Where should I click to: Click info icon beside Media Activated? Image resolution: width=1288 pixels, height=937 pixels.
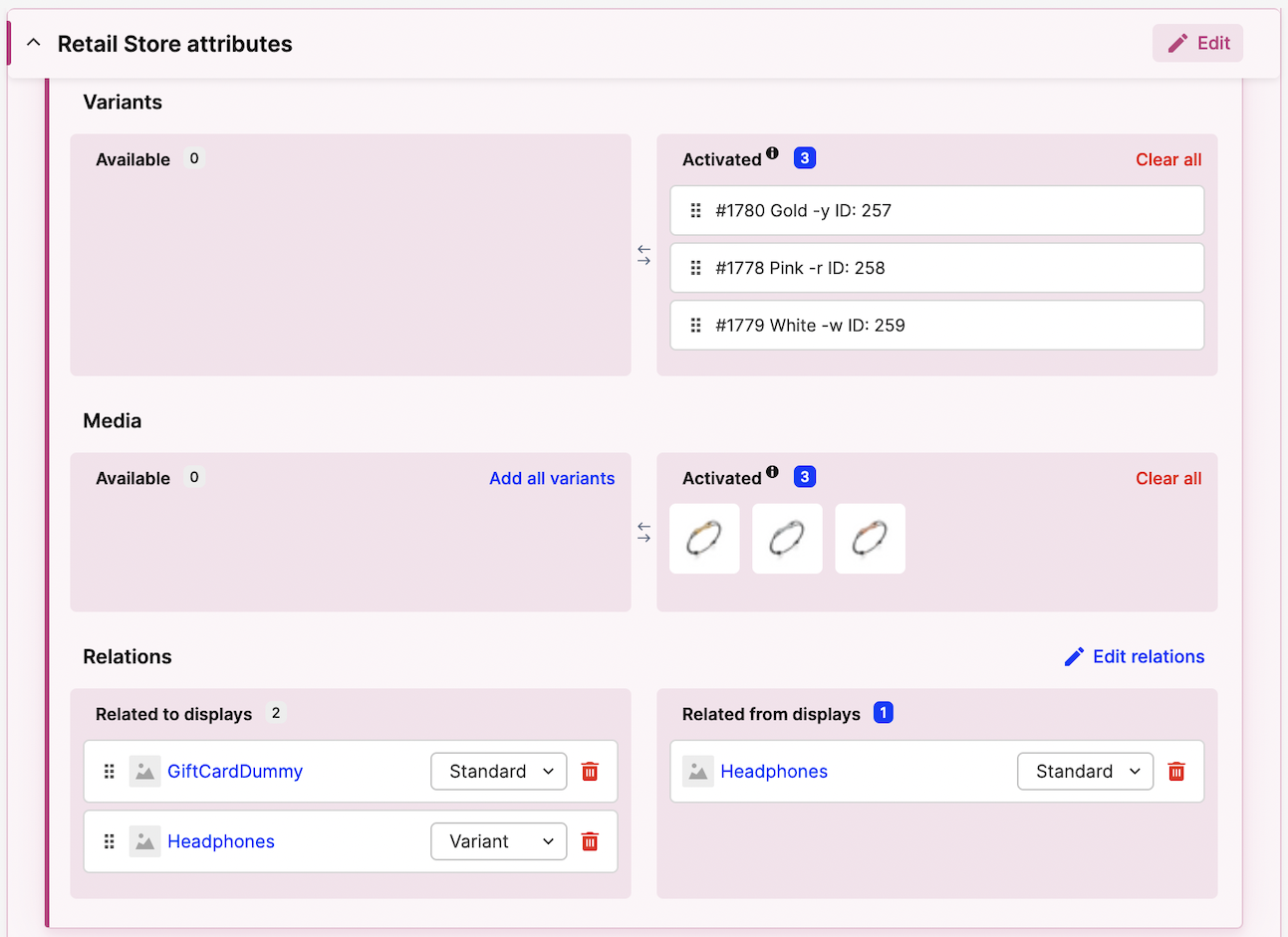(x=772, y=472)
